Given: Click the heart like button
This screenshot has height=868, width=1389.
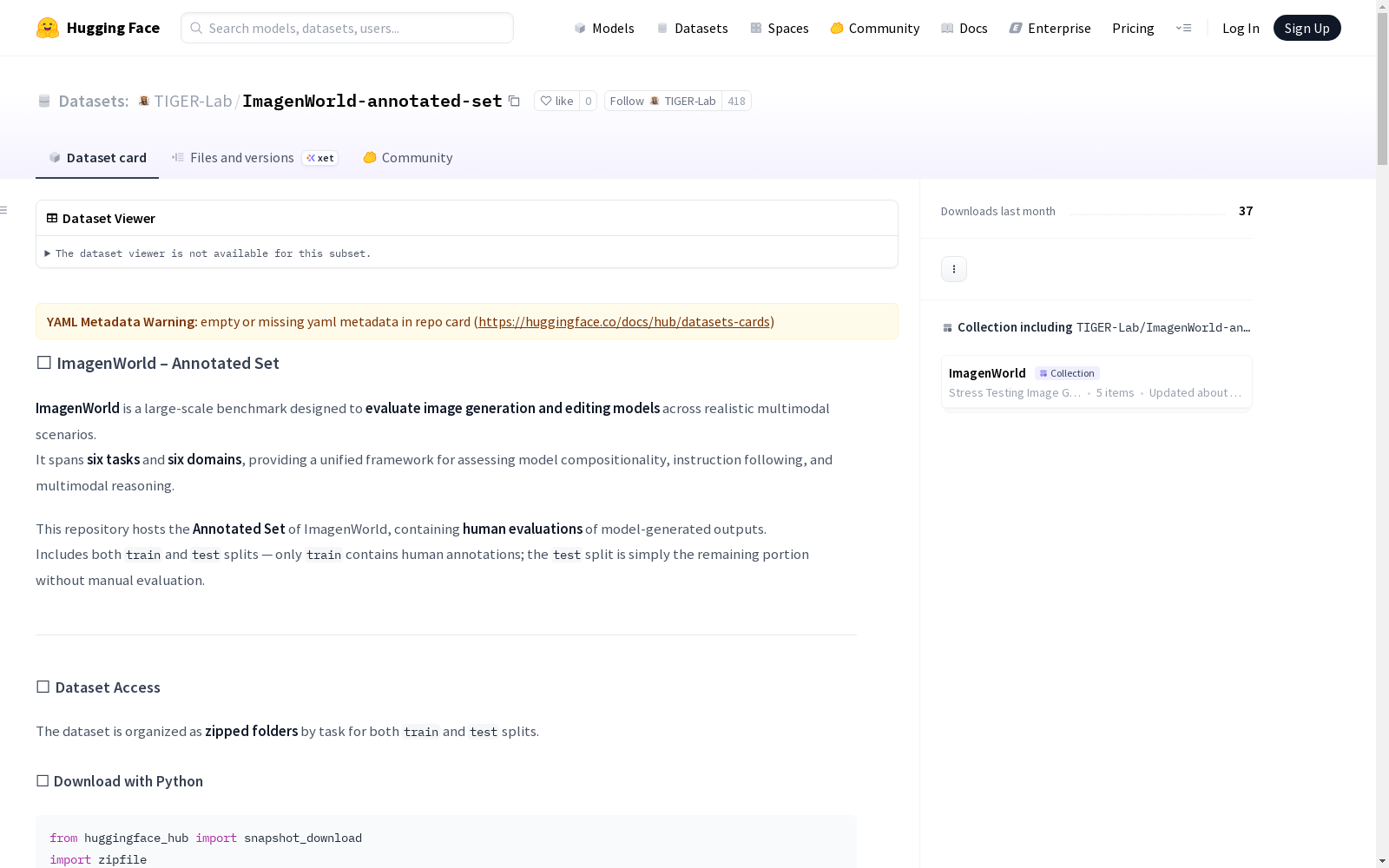Looking at the screenshot, I should click(x=556, y=101).
